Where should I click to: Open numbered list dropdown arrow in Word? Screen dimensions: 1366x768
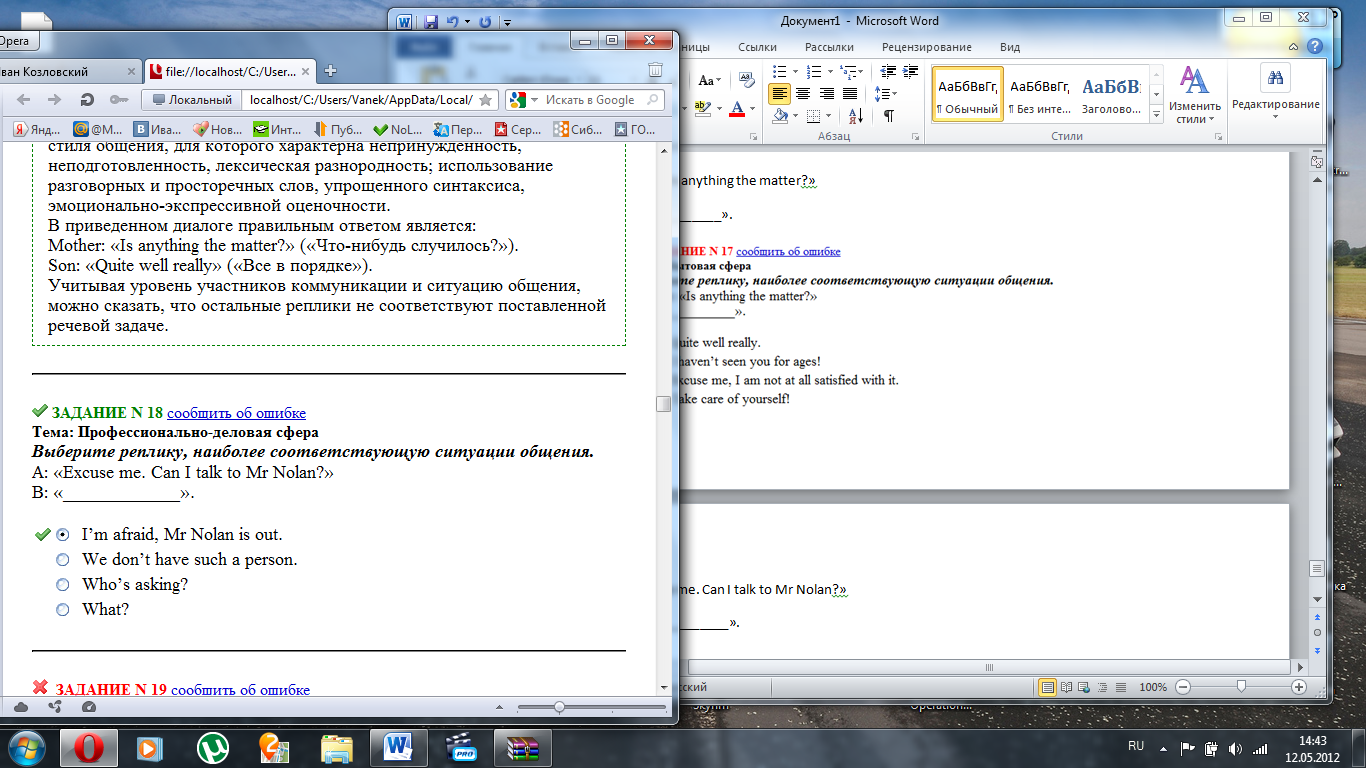(830, 71)
